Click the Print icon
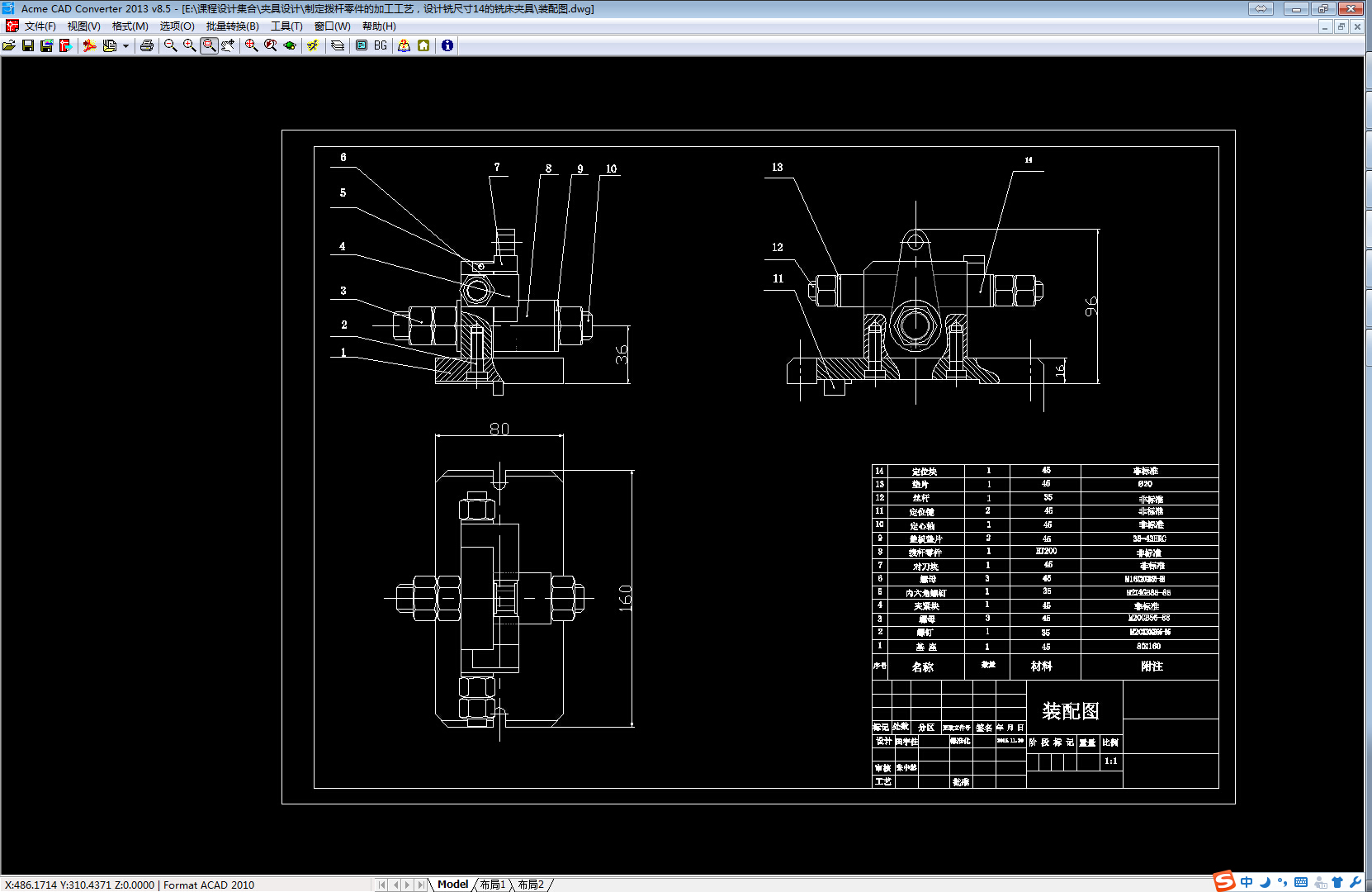Image resolution: width=1372 pixels, height=892 pixels. (x=147, y=45)
